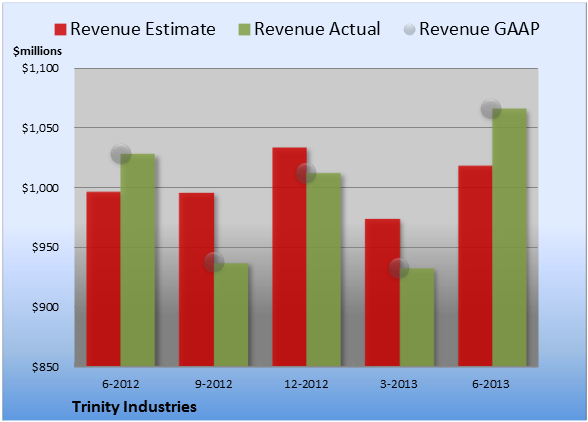Click the '6-2013' quarter label
This screenshot has width=588, height=422.
coord(491,384)
